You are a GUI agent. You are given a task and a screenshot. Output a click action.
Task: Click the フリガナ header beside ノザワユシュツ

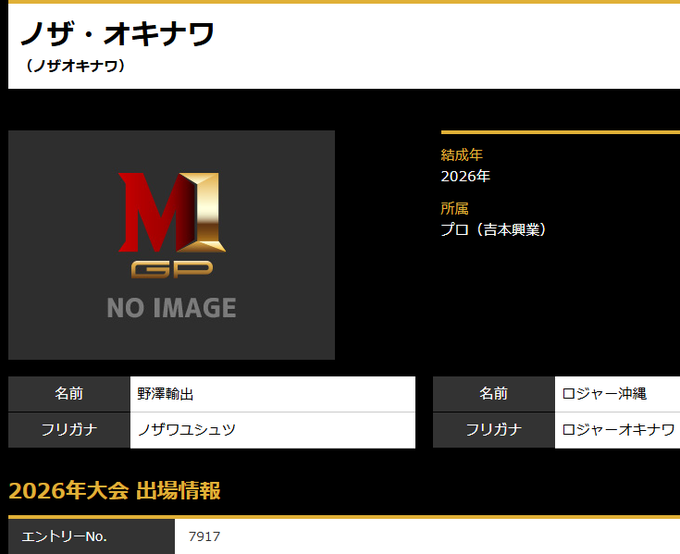[69, 430]
